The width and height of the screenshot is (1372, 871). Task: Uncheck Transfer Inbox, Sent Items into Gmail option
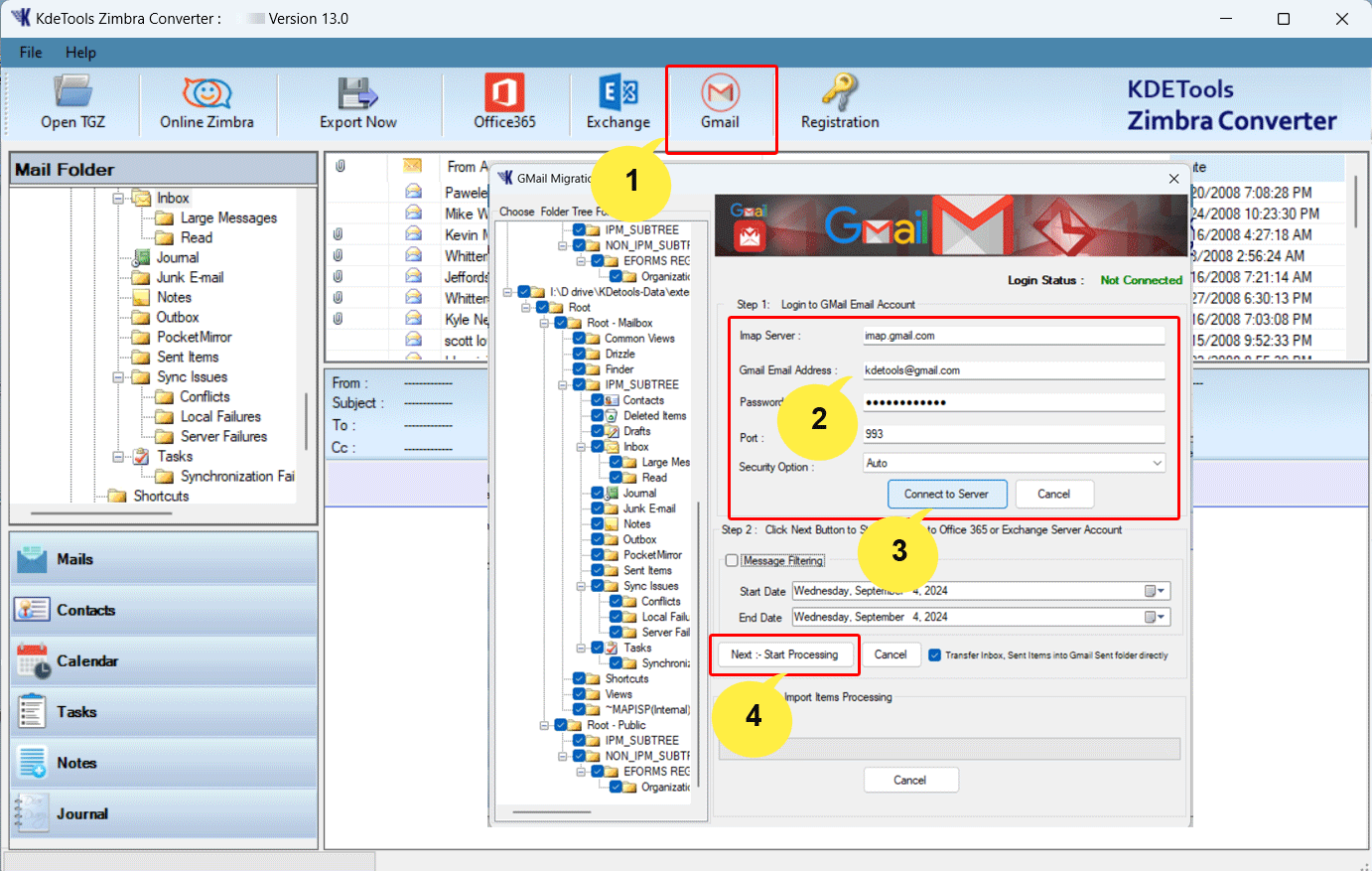pos(934,655)
